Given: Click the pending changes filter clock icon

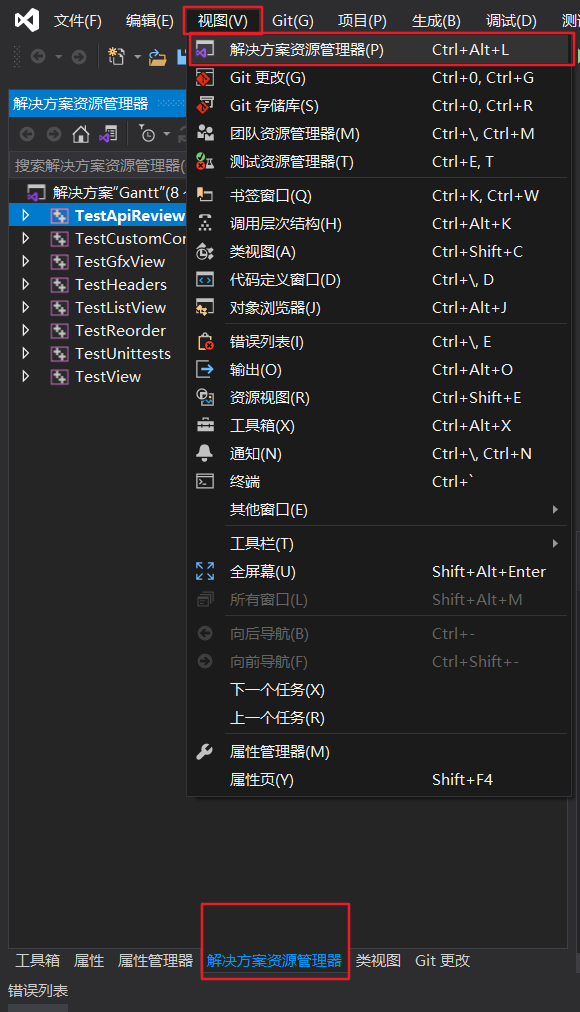Looking at the screenshot, I should tap(147, 134).
